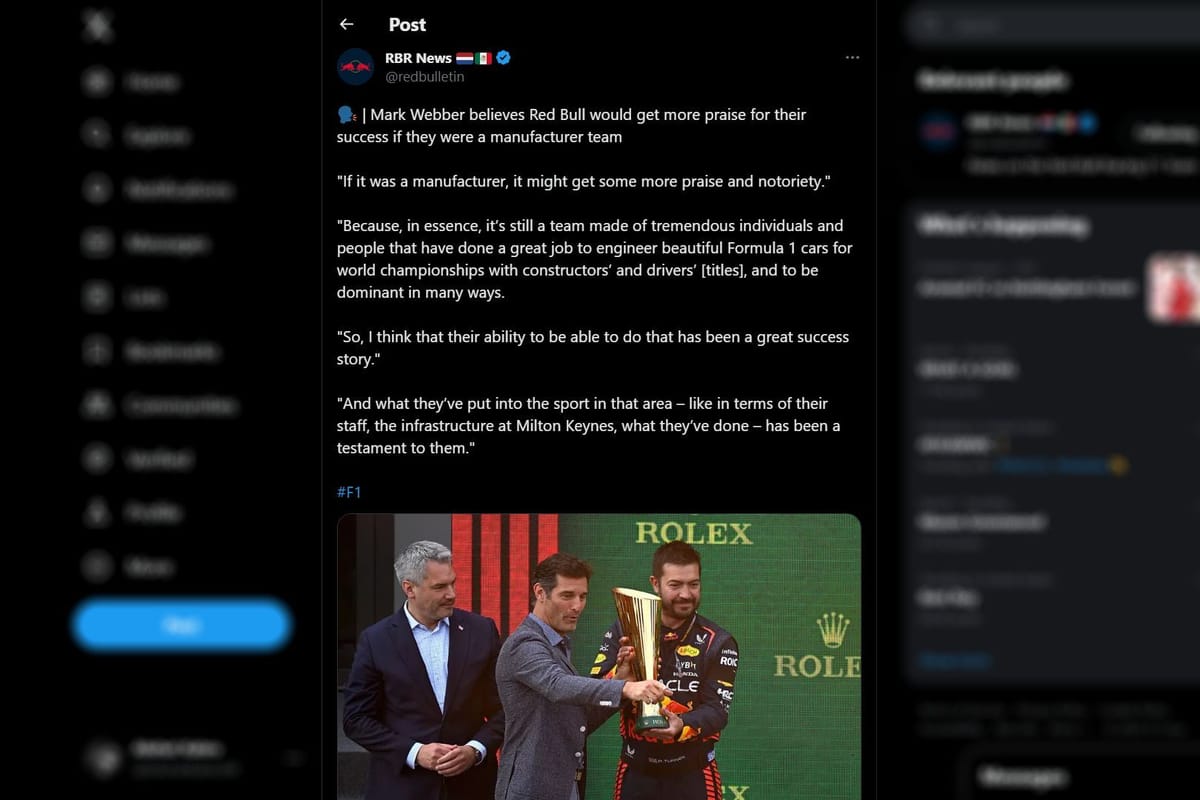Open the RBR News profile avatar
1200x800 pixels.
click(355, 67)
